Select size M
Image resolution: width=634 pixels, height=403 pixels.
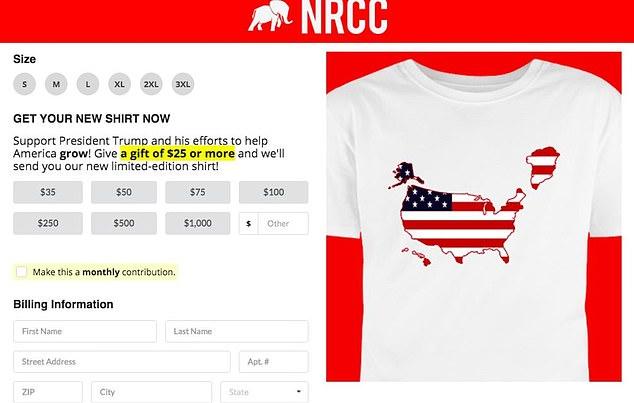(x=56, y=84)
